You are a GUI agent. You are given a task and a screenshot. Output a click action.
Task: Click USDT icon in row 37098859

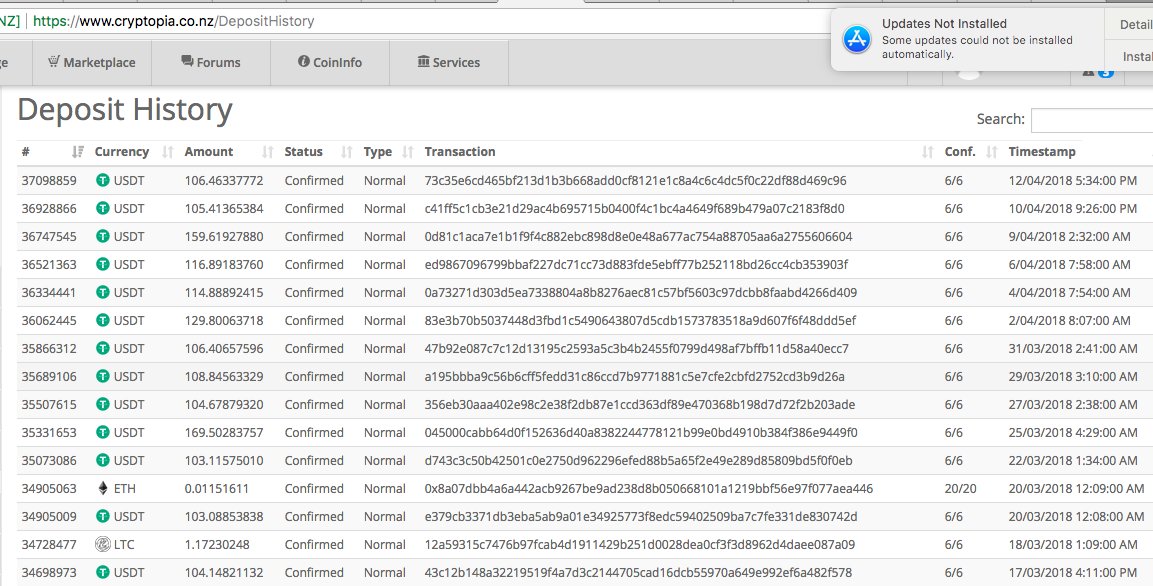(103, 180)
